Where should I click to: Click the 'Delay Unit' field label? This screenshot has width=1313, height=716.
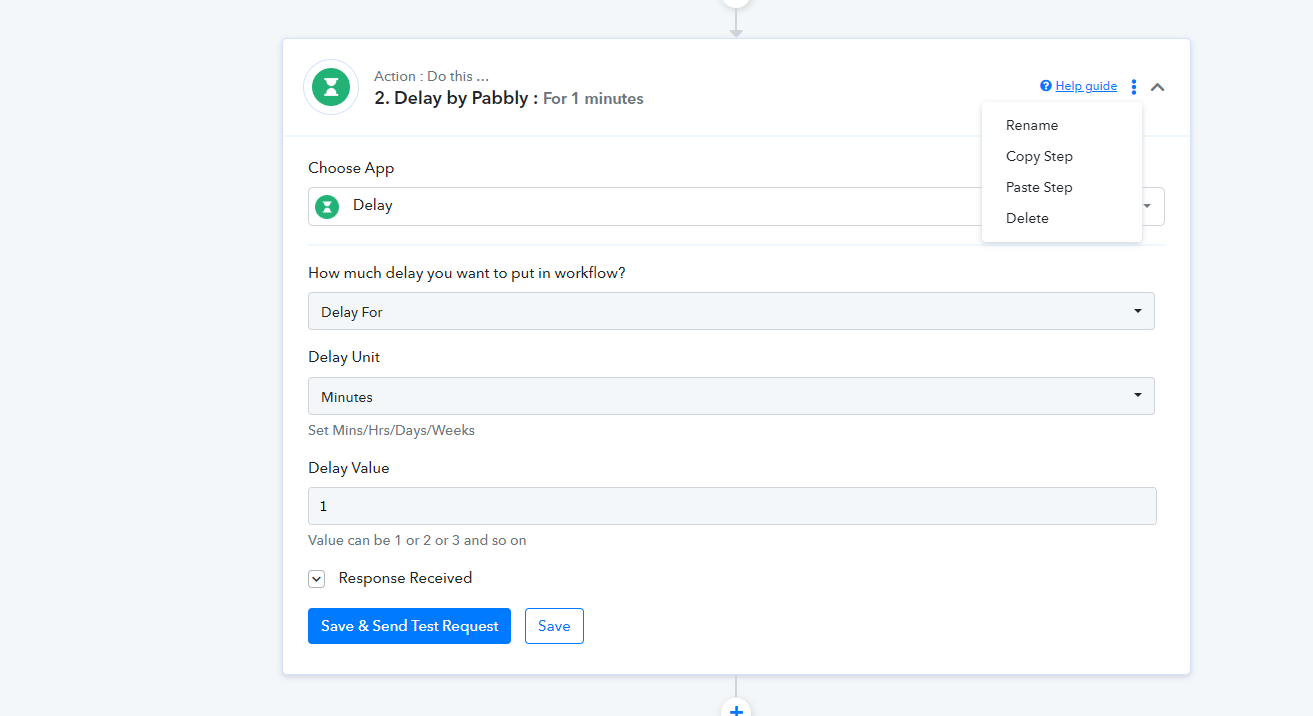[x=344, y=357]
